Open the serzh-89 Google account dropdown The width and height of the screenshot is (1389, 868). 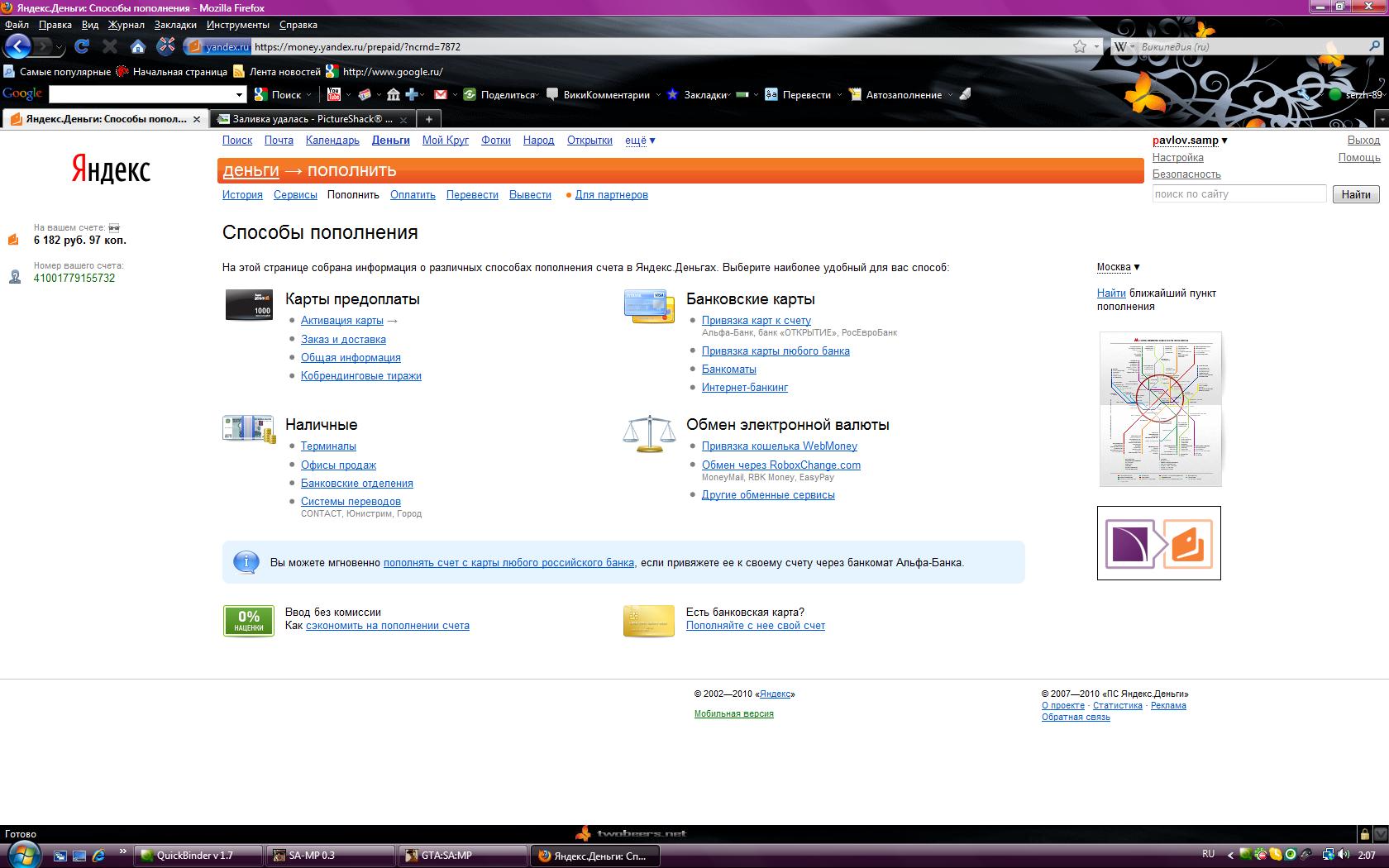tap(1356, 94)
